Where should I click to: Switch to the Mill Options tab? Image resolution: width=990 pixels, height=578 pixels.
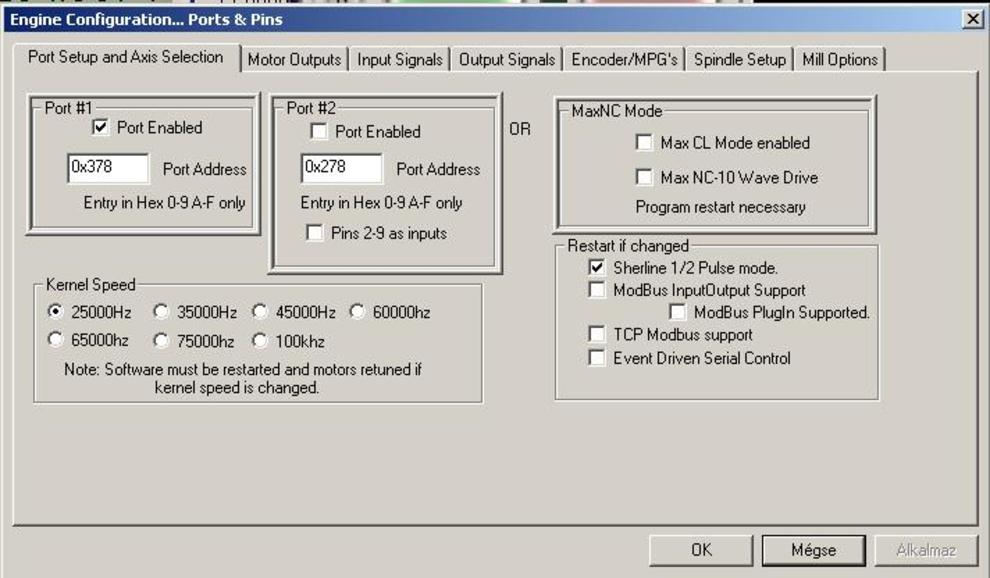[x=840, y=60]
